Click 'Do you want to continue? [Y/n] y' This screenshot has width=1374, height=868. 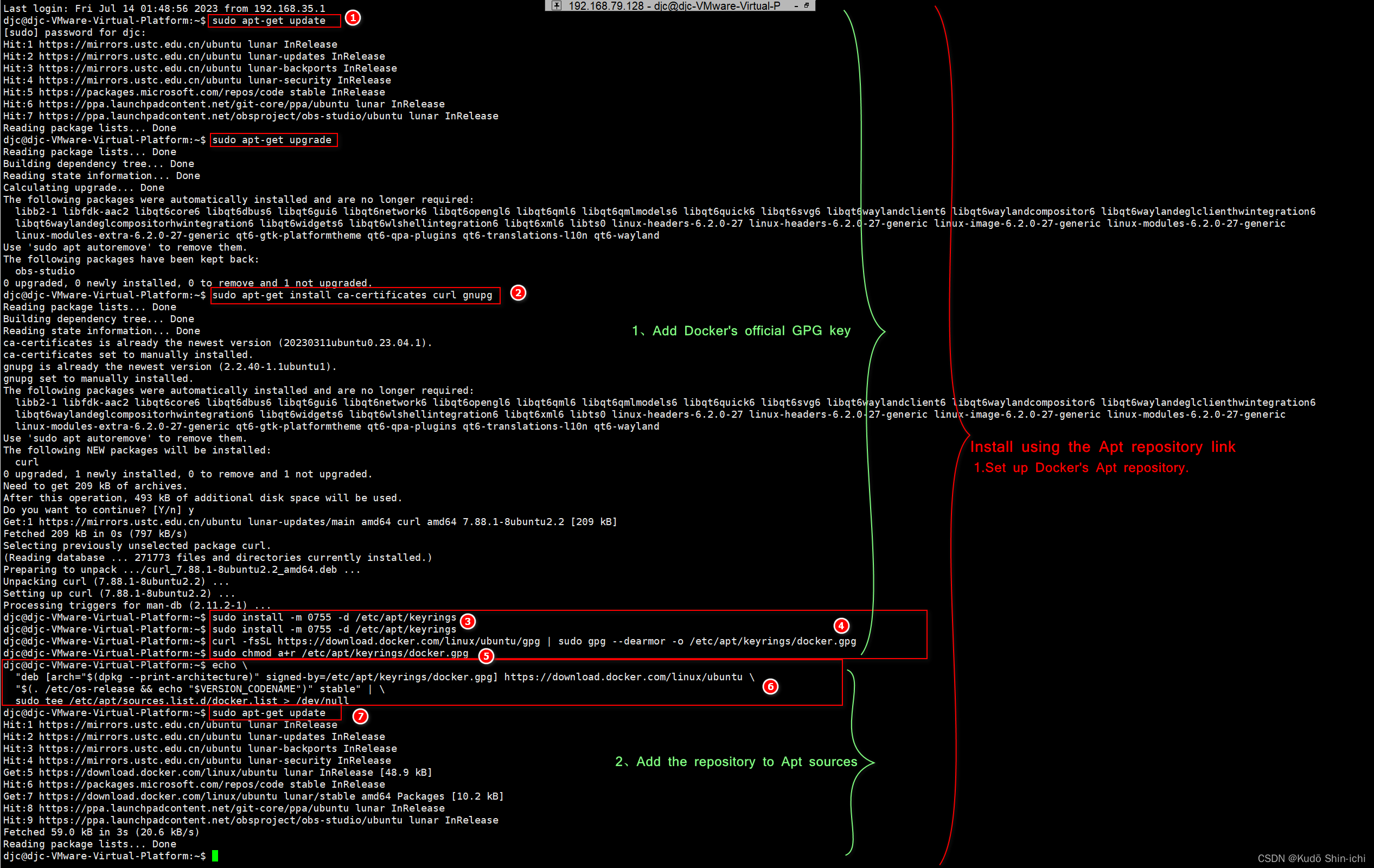pyautogui.click(x=98, y=510)
